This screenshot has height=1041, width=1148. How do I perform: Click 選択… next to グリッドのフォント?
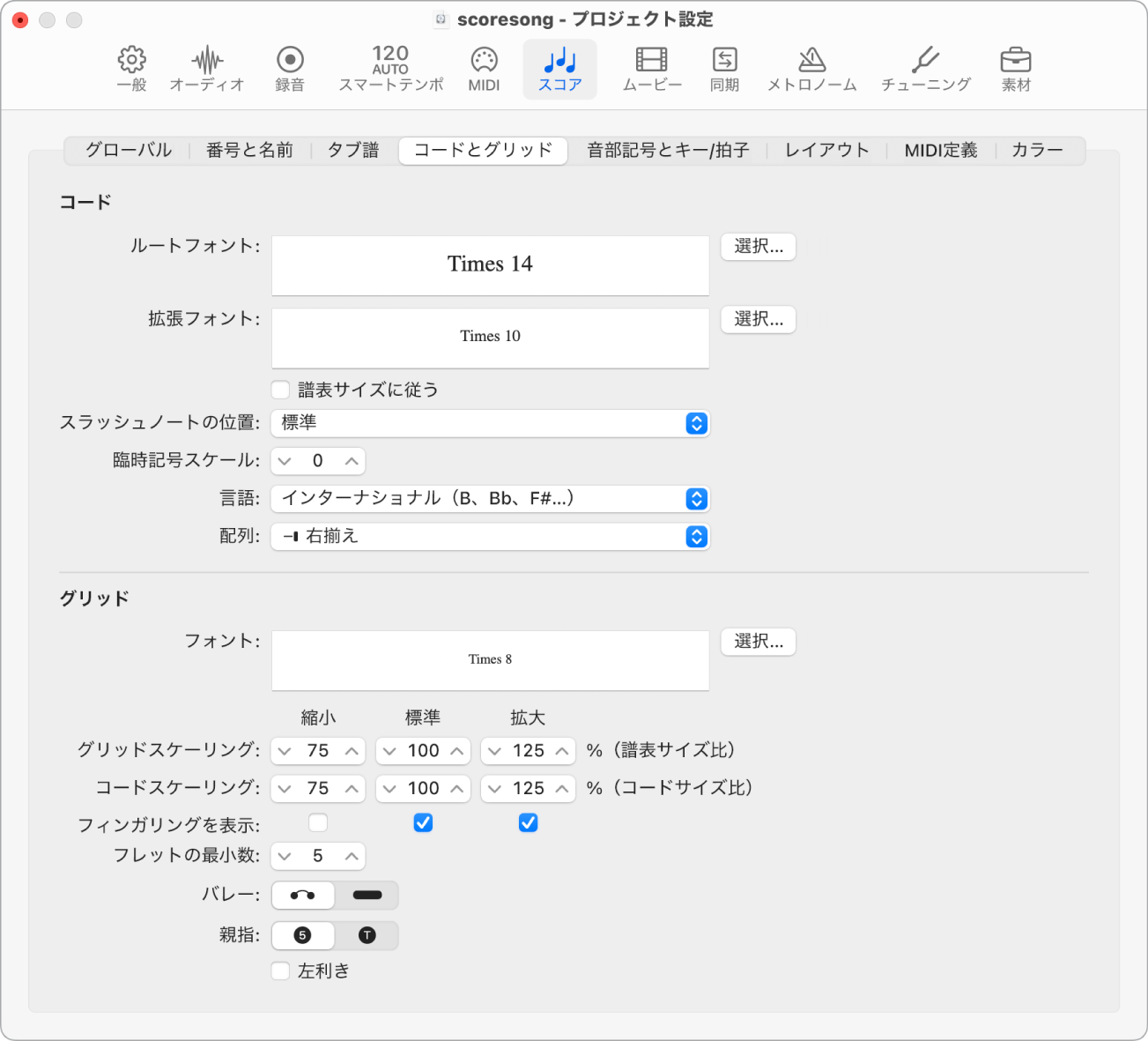(758, 642)
